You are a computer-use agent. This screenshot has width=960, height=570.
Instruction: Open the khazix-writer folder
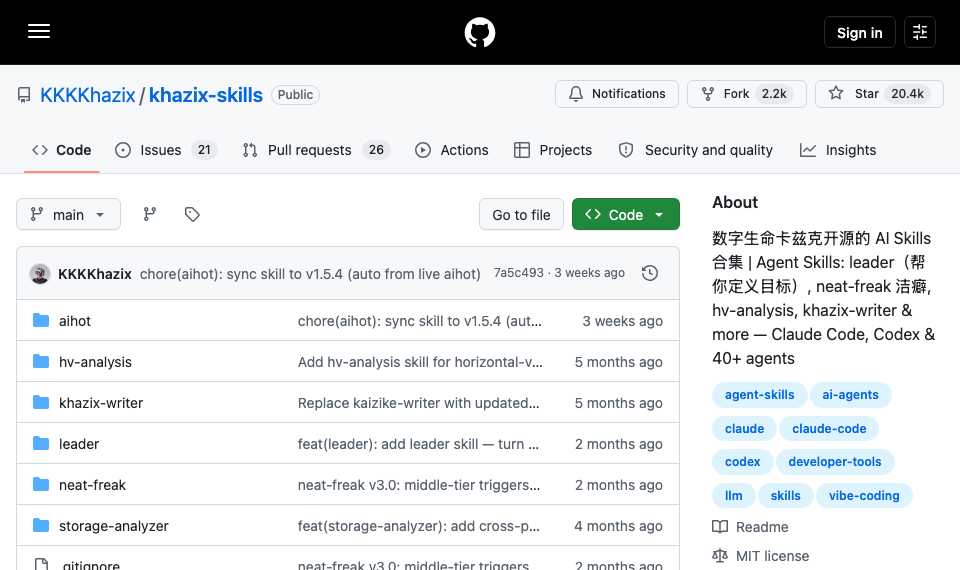[x=101, y=403]
